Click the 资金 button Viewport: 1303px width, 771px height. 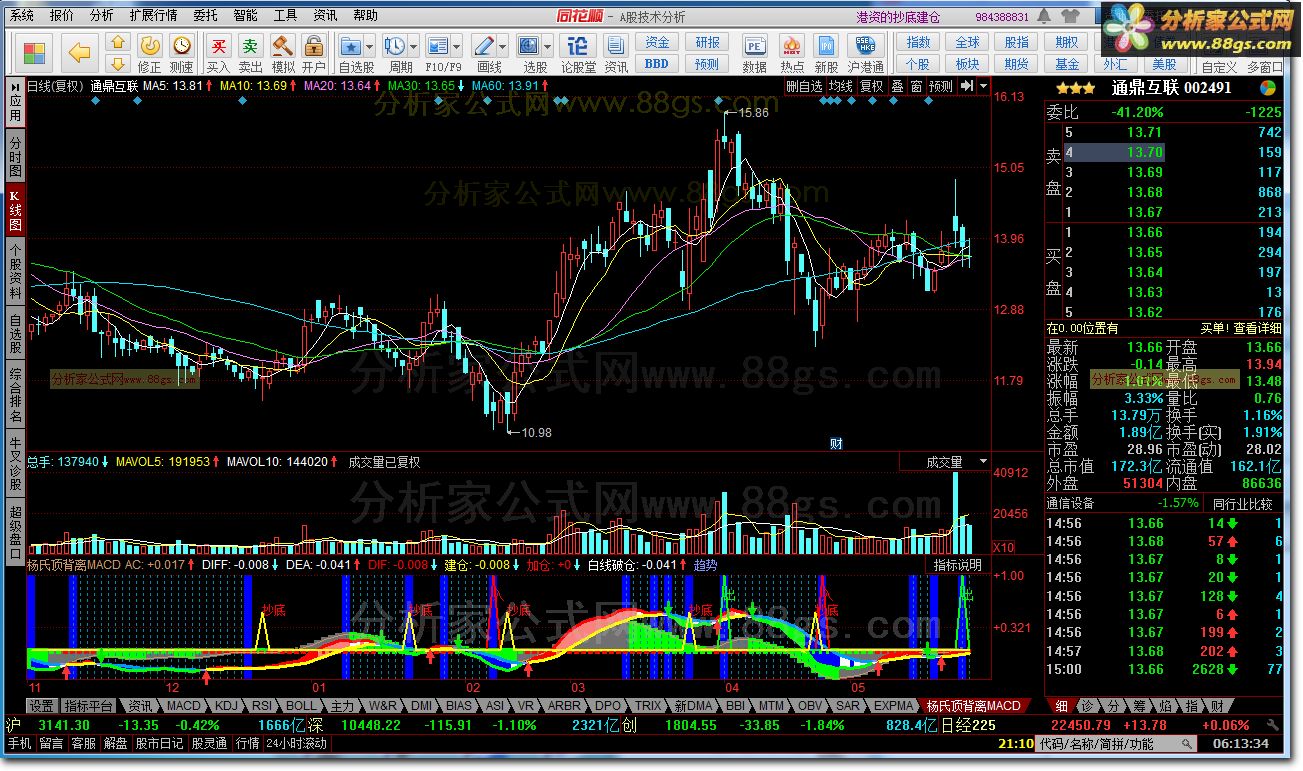(657, 43)
